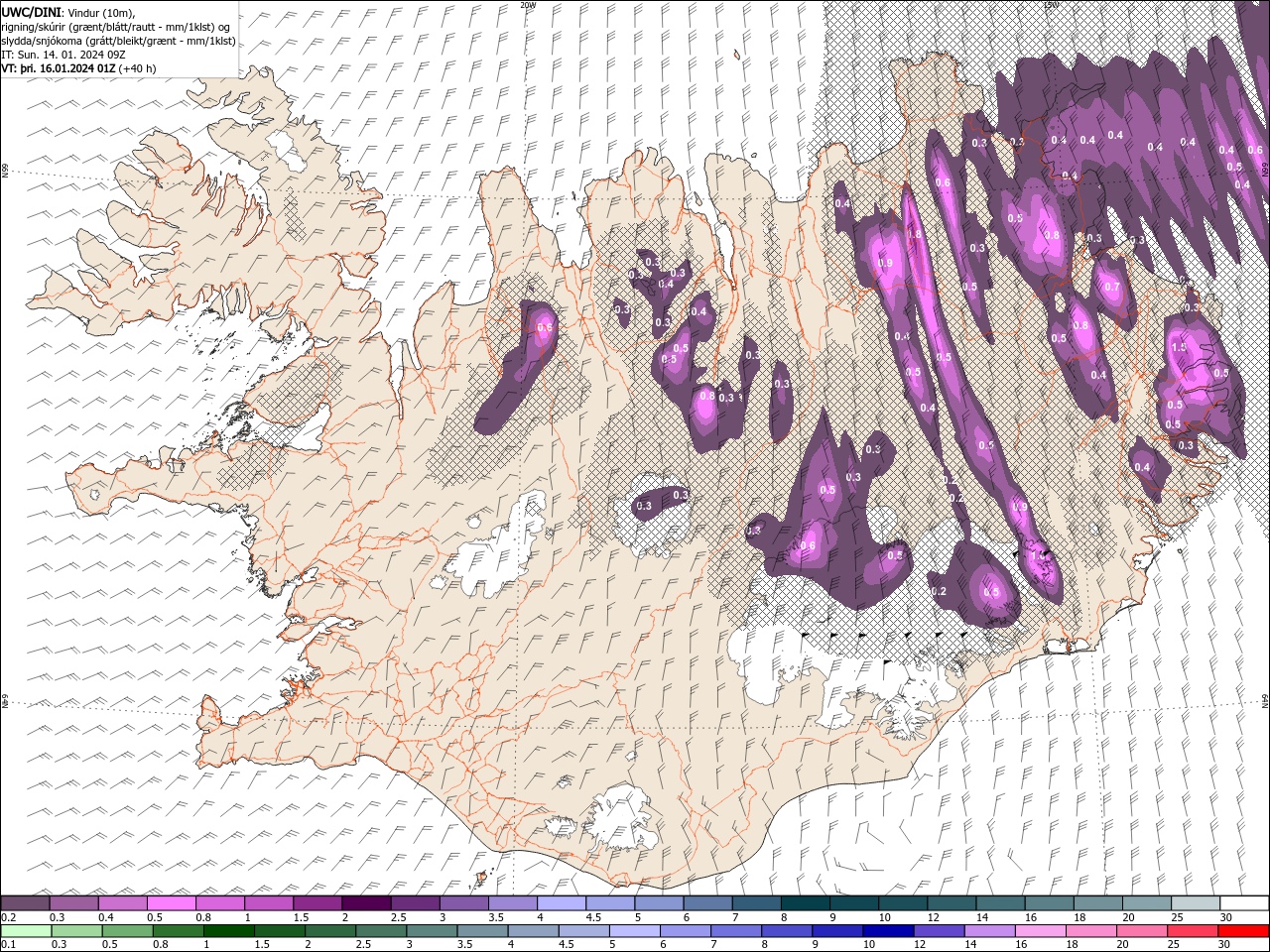Click the 0.3 swatch in the green legend row
Image resolution: width=1270 pixels, height=952 pixels.
[76, 931]
